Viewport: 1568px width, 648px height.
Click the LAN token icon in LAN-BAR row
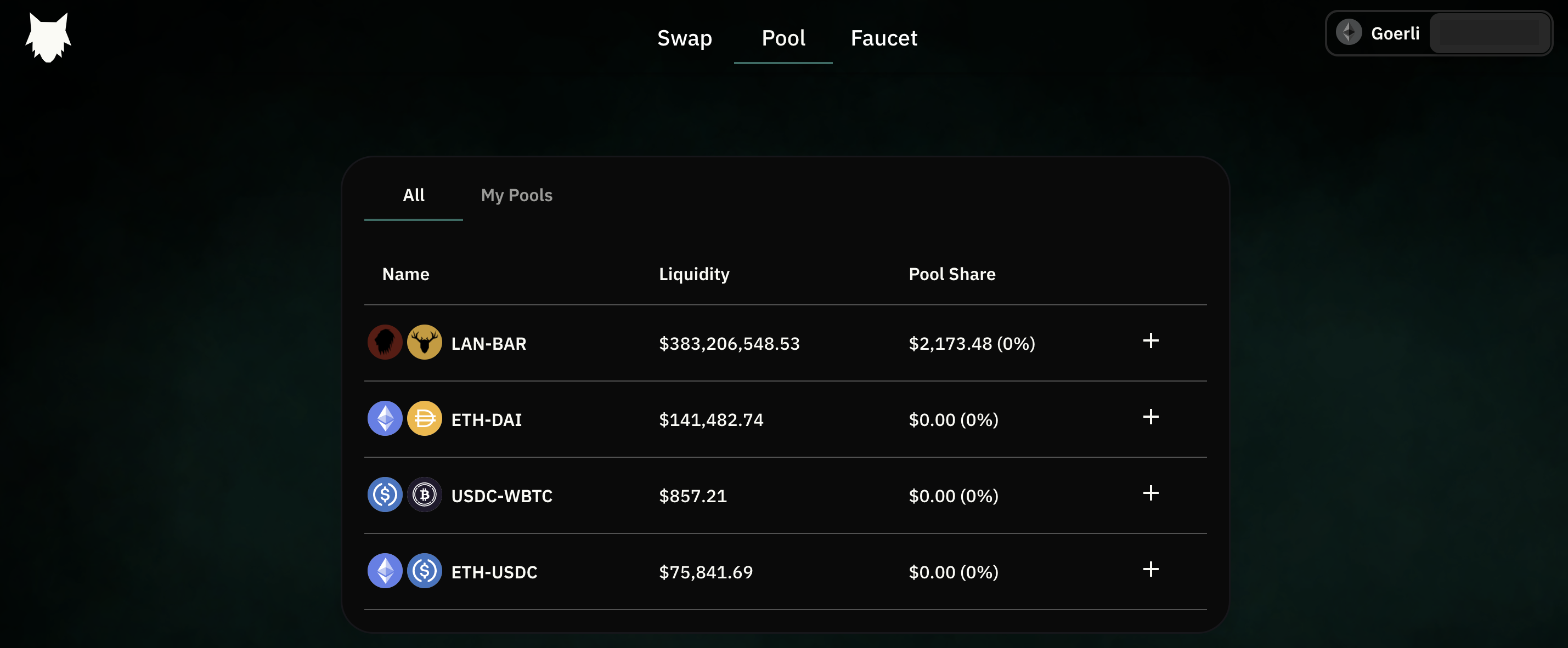point(385,343)
